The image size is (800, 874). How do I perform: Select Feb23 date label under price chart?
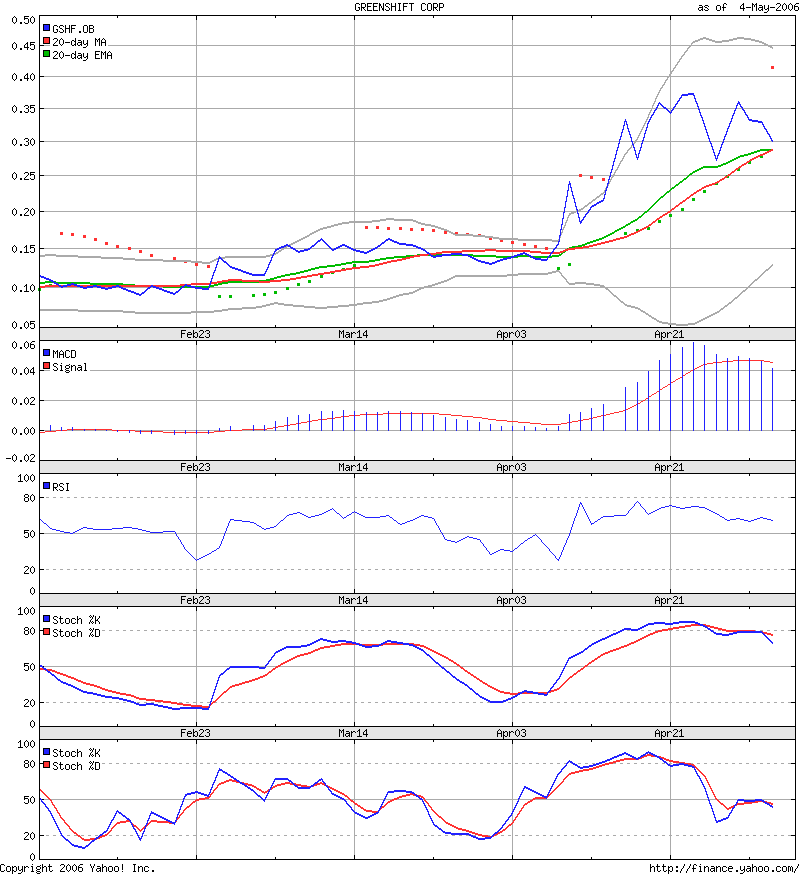[195, 334]
